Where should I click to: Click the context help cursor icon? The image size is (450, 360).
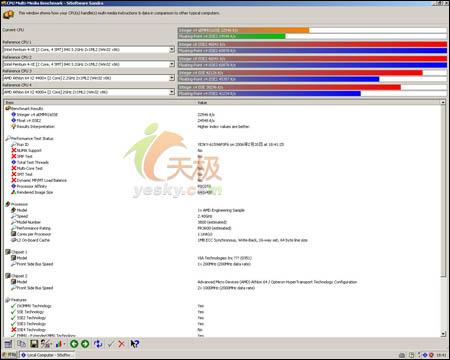(x=135, y=344)
